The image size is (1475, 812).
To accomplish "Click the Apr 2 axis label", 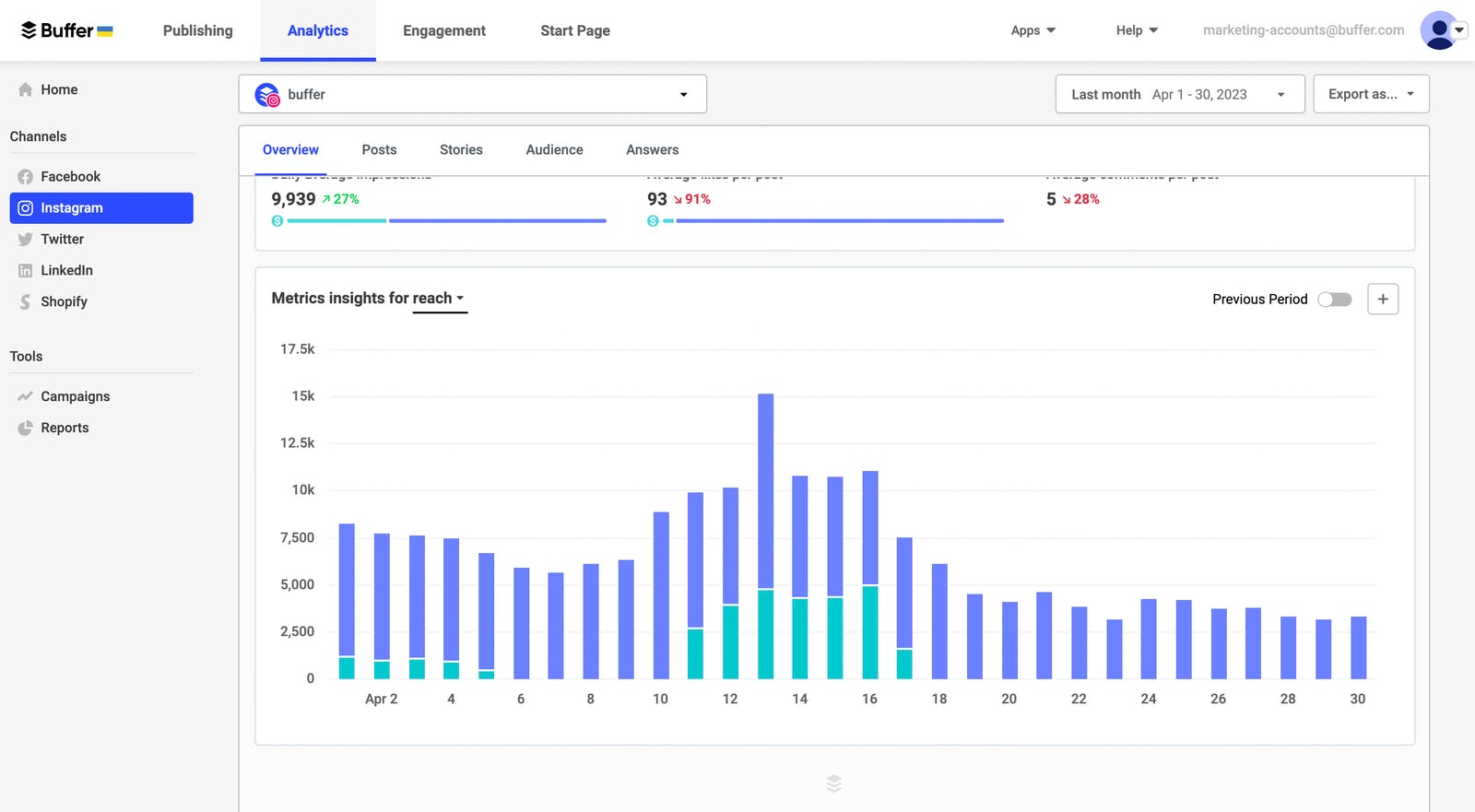I will pyautogui.click(x=382, y=699).
